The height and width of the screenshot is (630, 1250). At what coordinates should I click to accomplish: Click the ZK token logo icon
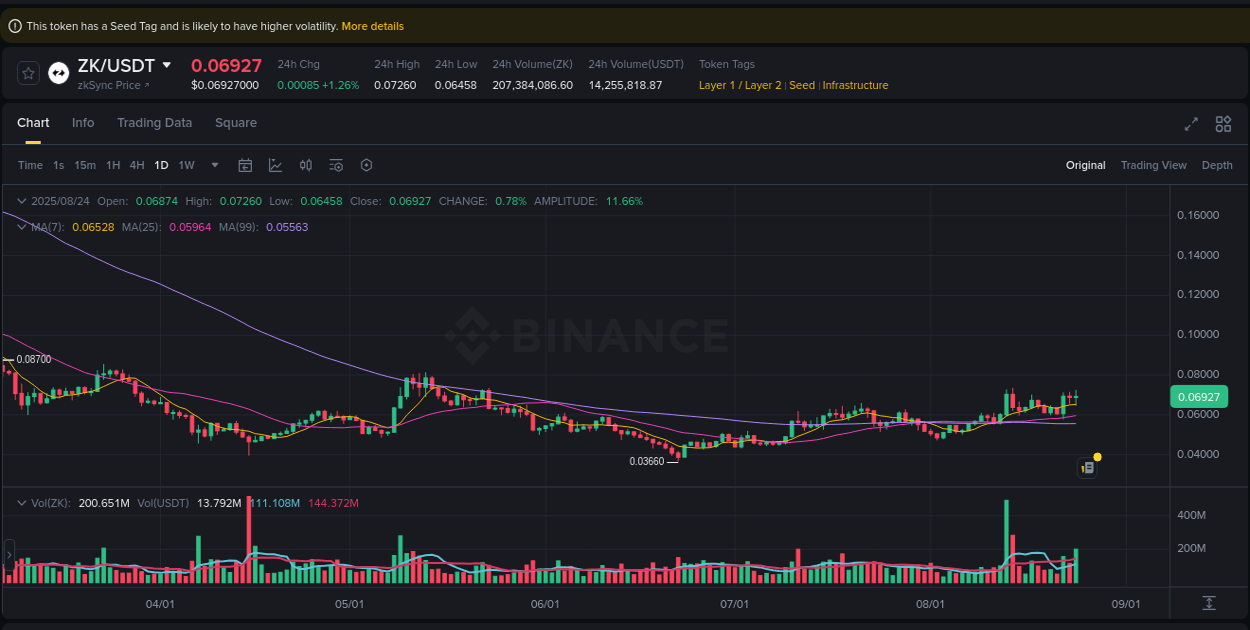pyautogui.click(x=58, y=72)
